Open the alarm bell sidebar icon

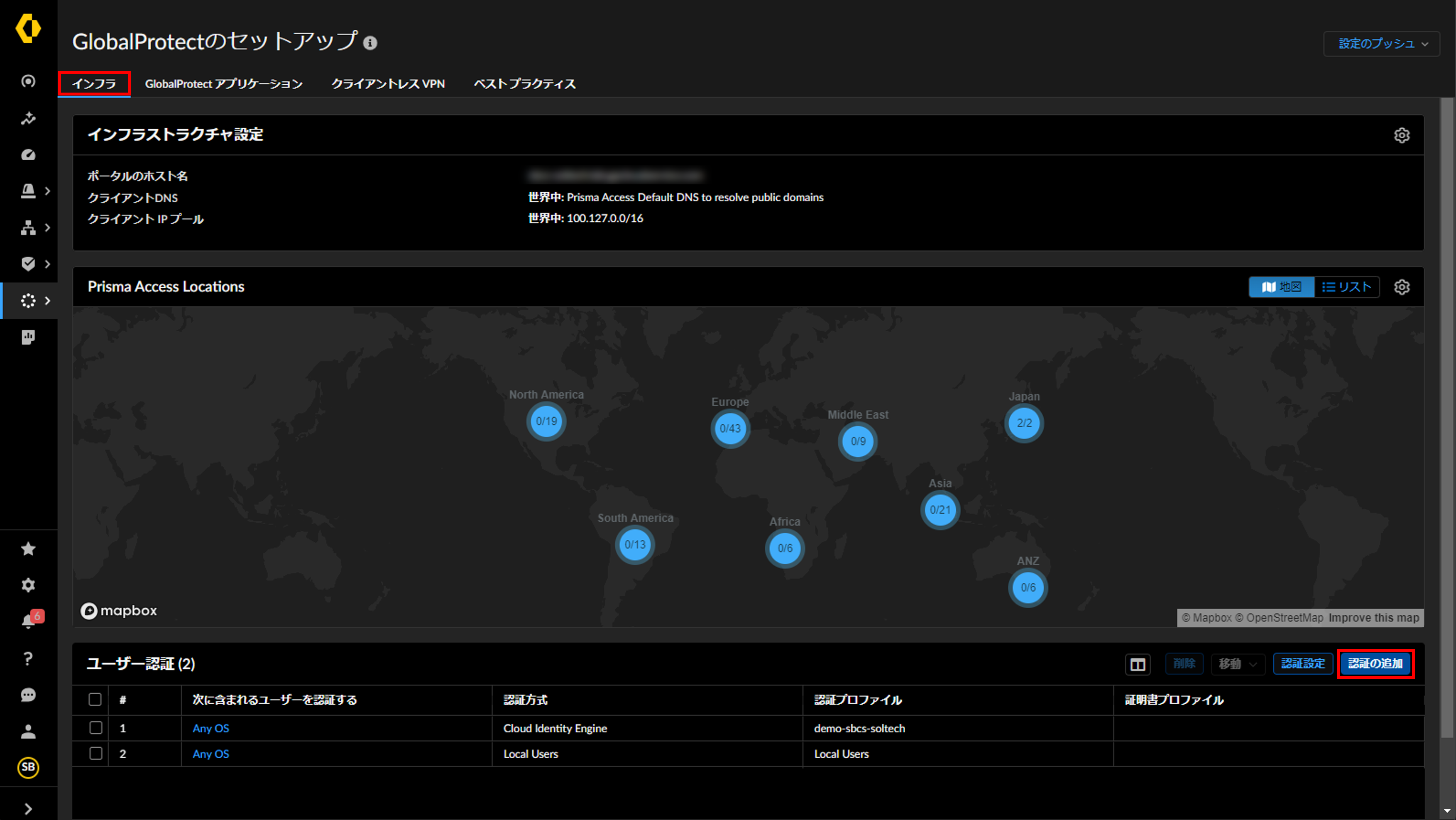coord(28,191)
